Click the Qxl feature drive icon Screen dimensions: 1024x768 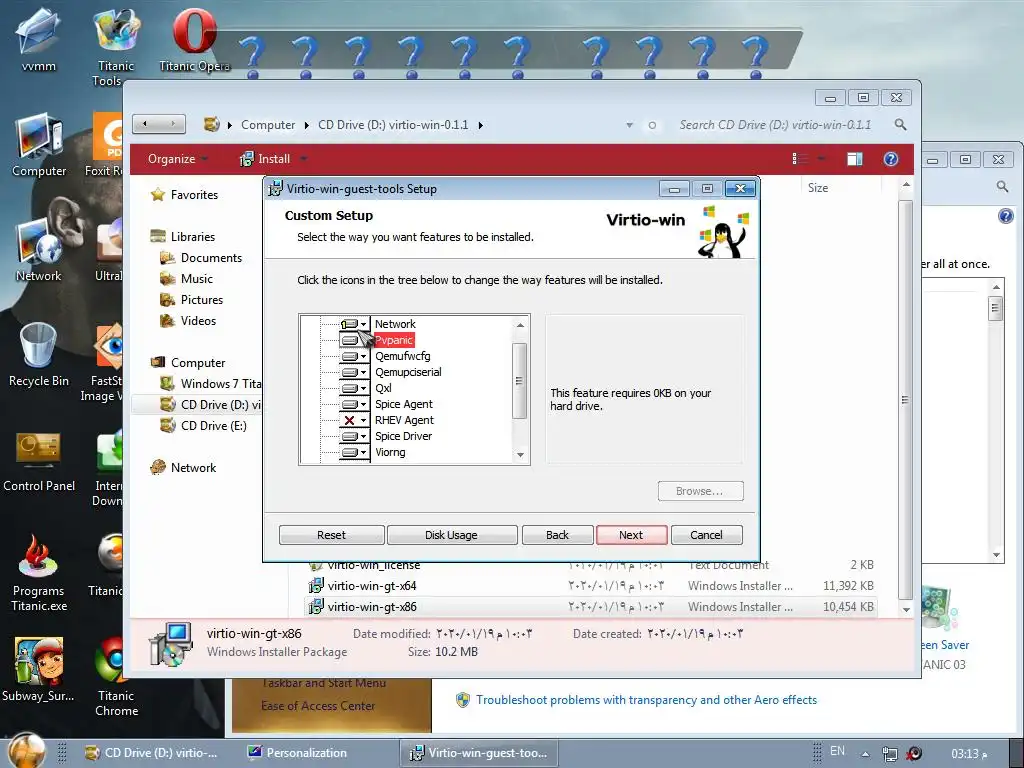coord(350,388)
